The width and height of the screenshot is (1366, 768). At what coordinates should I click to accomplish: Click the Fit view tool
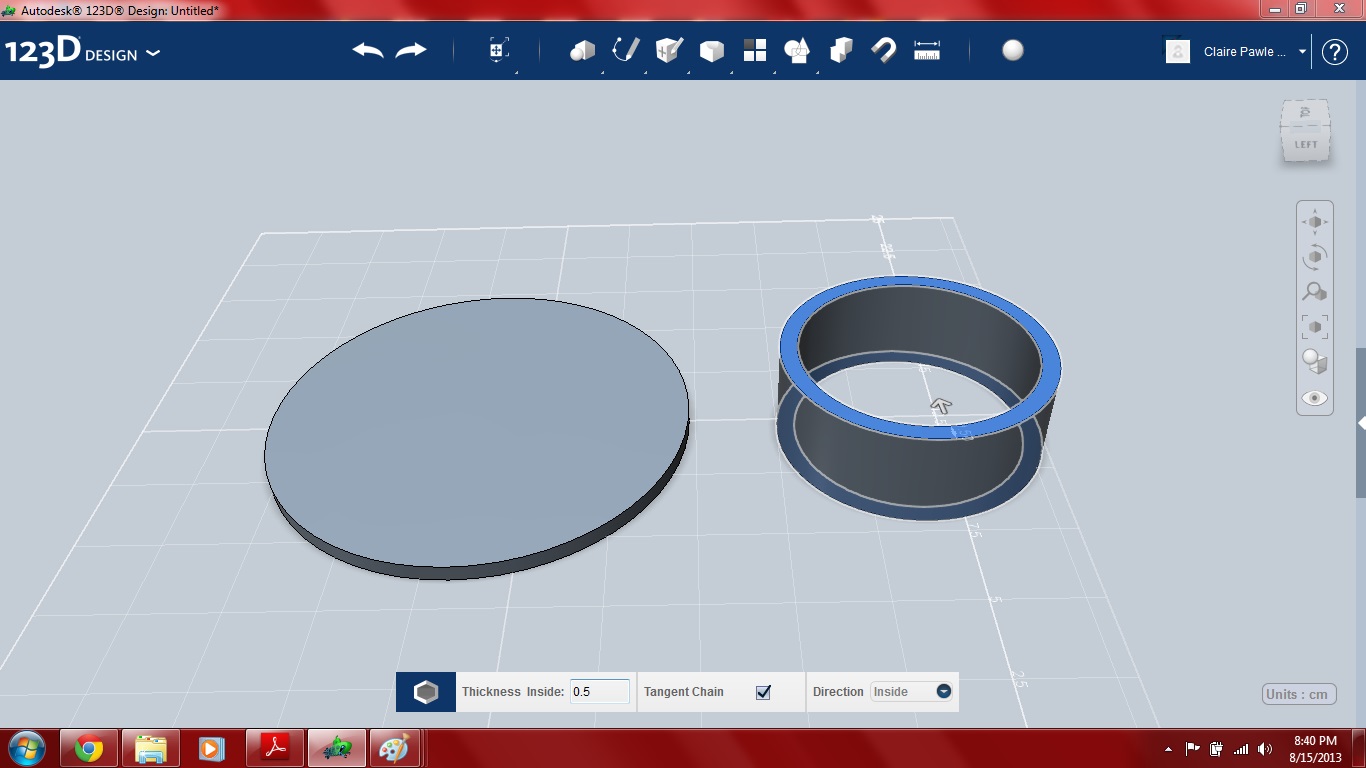pyautogui.click(x=1315, y=327)
